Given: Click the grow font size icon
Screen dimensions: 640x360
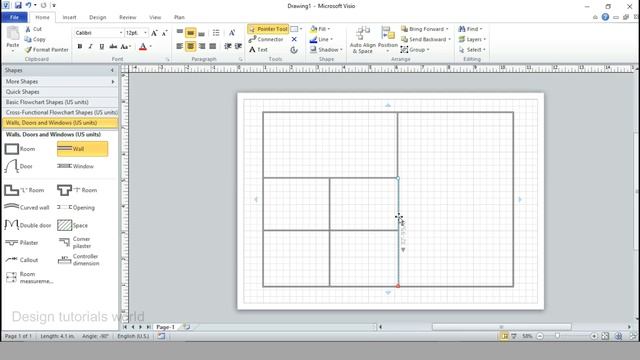Looking at the screenshot, I should 154,33.
